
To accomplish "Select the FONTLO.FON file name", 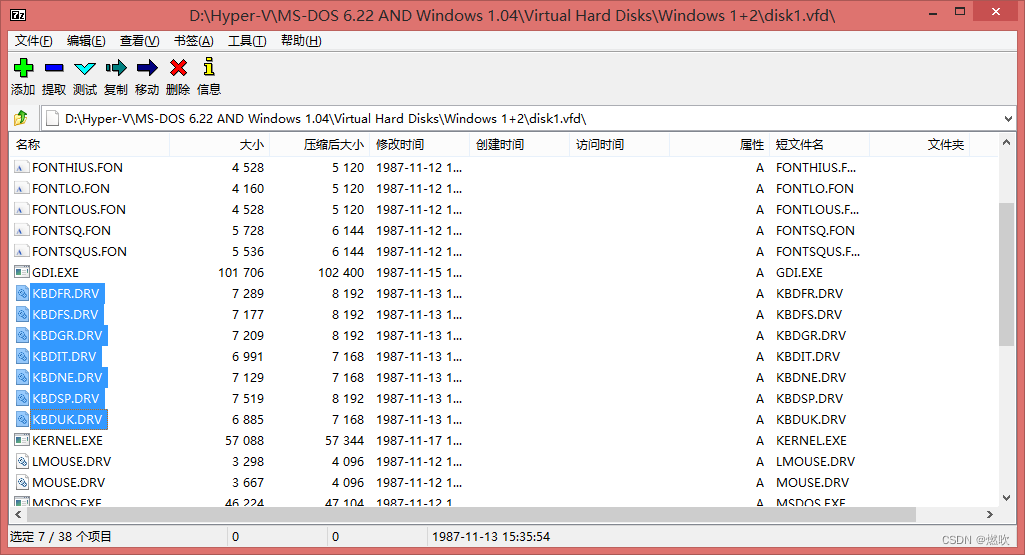I will click(71, 188).
